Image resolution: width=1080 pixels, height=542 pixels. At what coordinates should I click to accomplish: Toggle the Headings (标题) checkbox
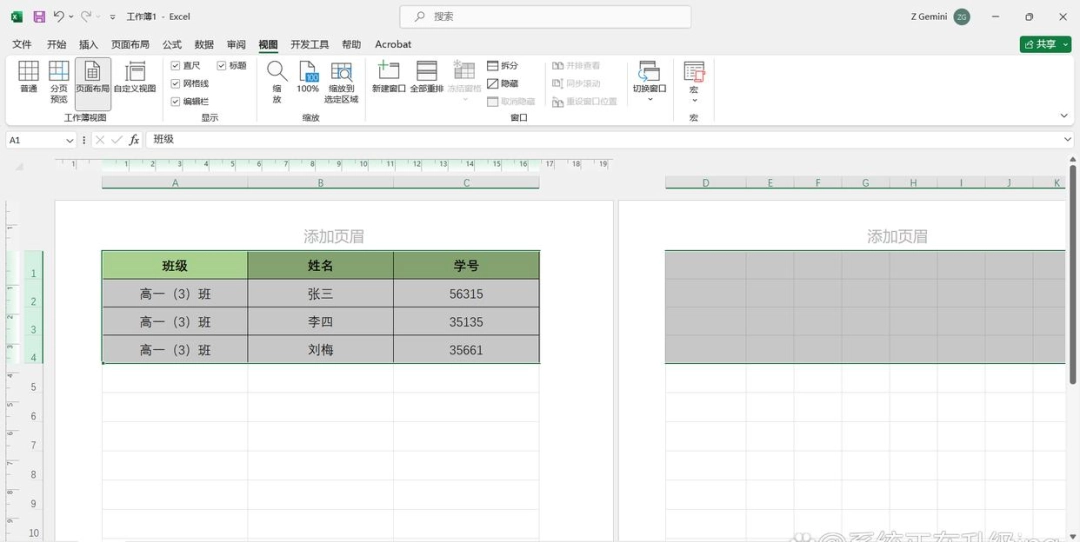point(222,65)
